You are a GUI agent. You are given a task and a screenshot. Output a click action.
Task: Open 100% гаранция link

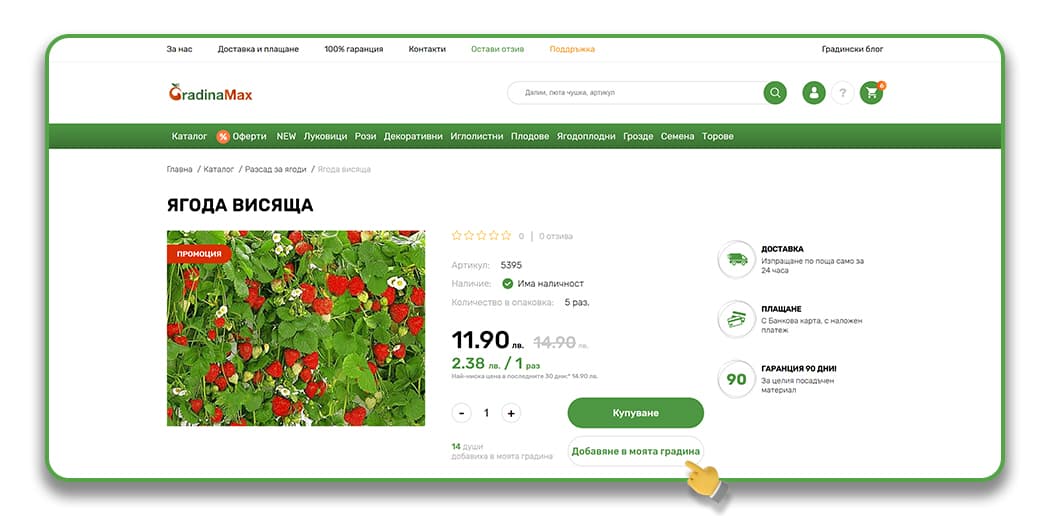pyautogui.click(x=354, y=50)
